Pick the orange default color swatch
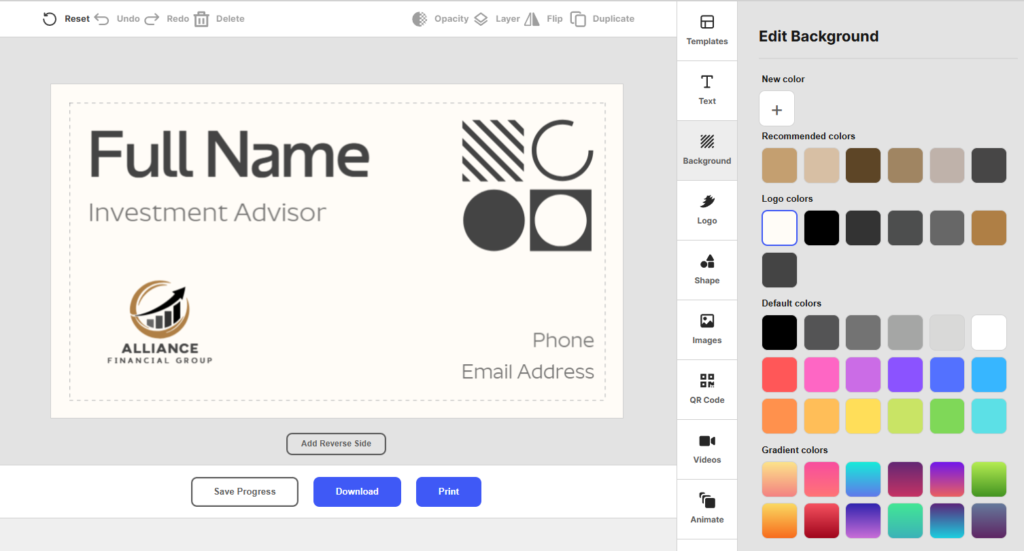Screen dimensions: 1024x551 point(779,416)
